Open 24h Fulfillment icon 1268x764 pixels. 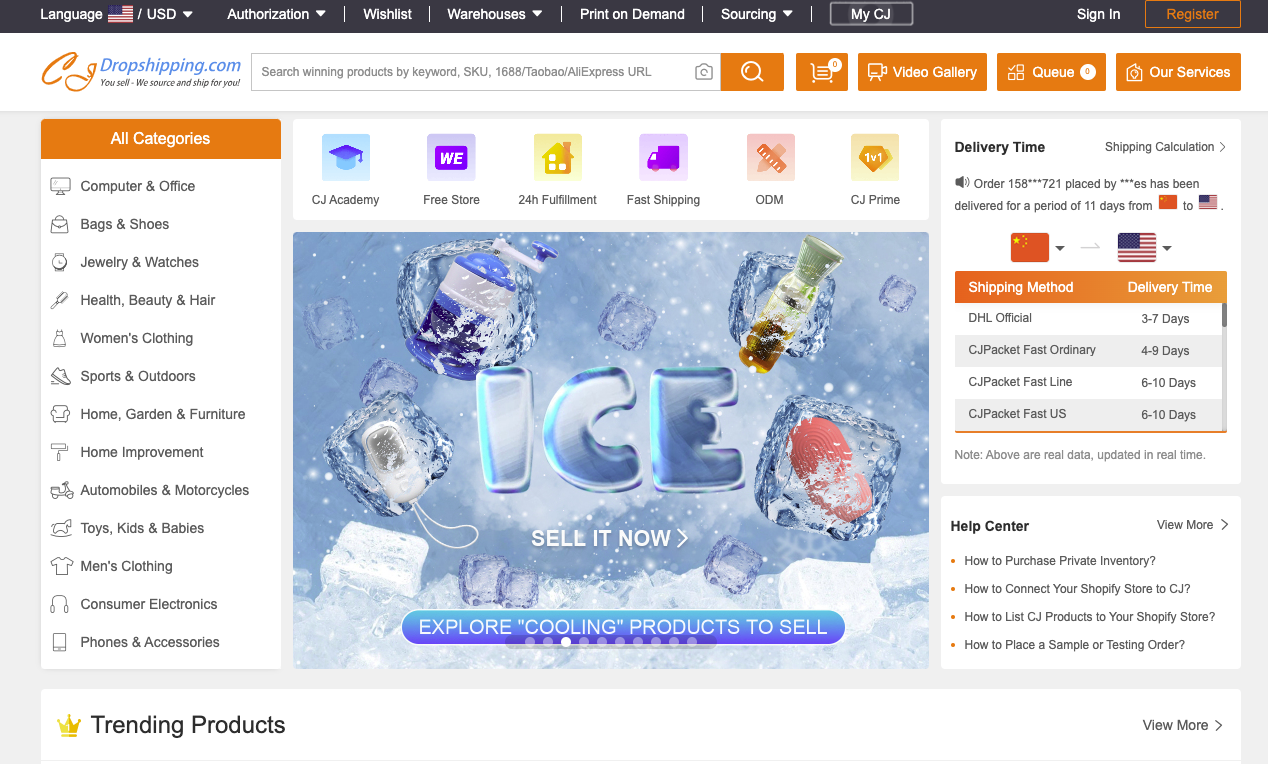[x=557, y=158]
